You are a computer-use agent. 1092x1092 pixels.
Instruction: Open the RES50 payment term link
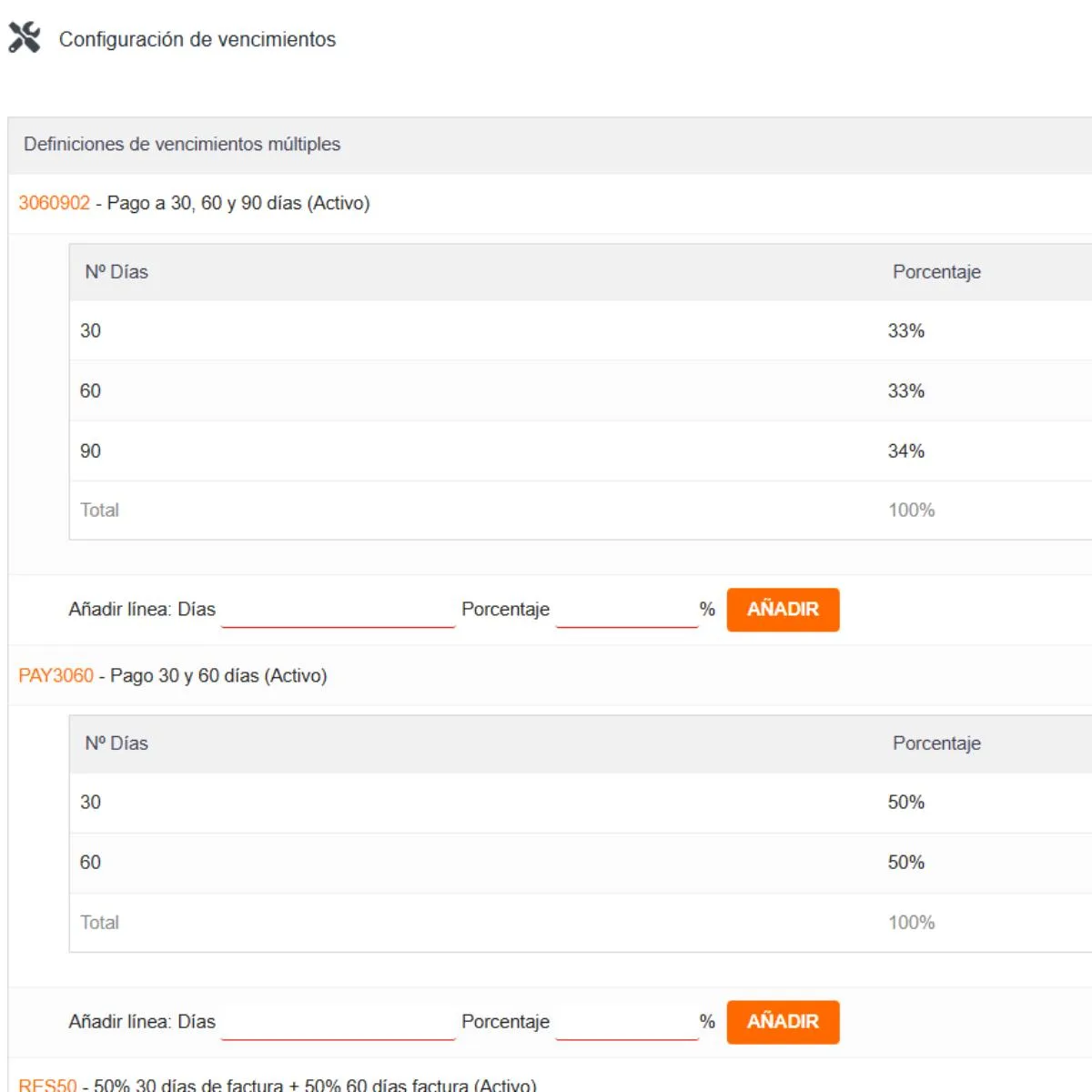coord(48,1085)
